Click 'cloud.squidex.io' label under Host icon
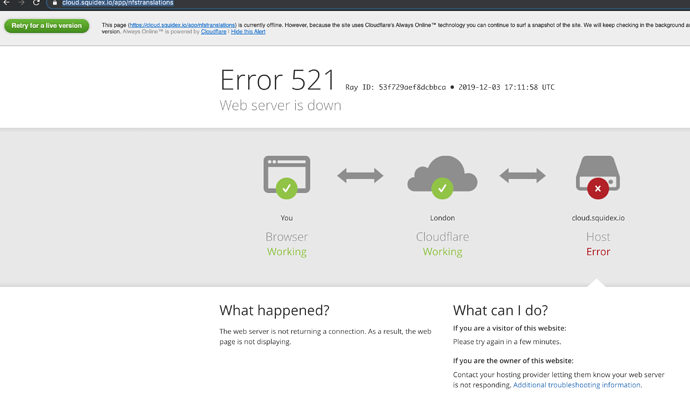Viewport: 690px width, 399px height. click(598, 218)
